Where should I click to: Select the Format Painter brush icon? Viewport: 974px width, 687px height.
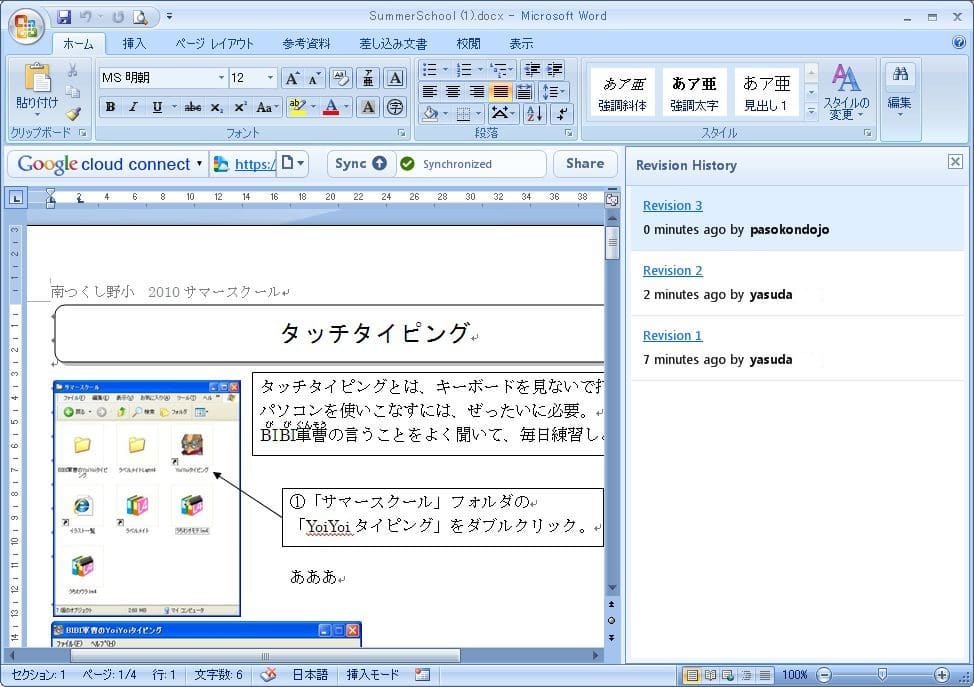[x=73, y=114]
